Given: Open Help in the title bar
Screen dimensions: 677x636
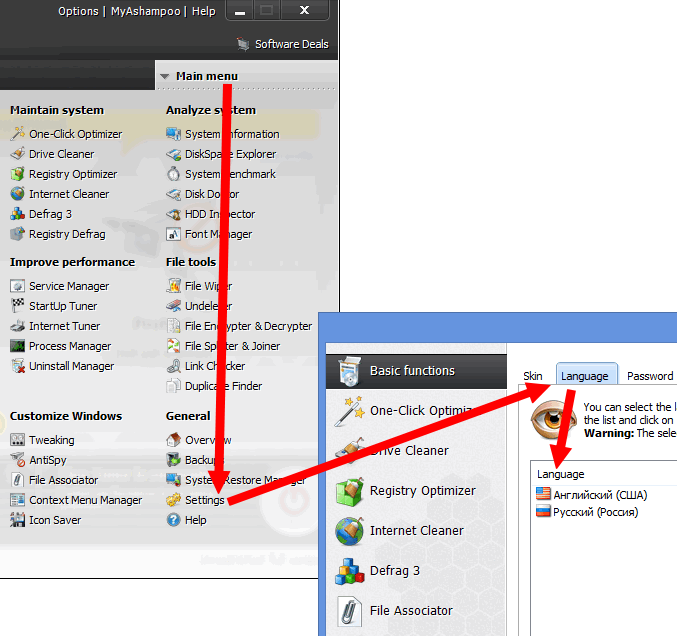Looking at the screenshot, I should coord(203,11).
